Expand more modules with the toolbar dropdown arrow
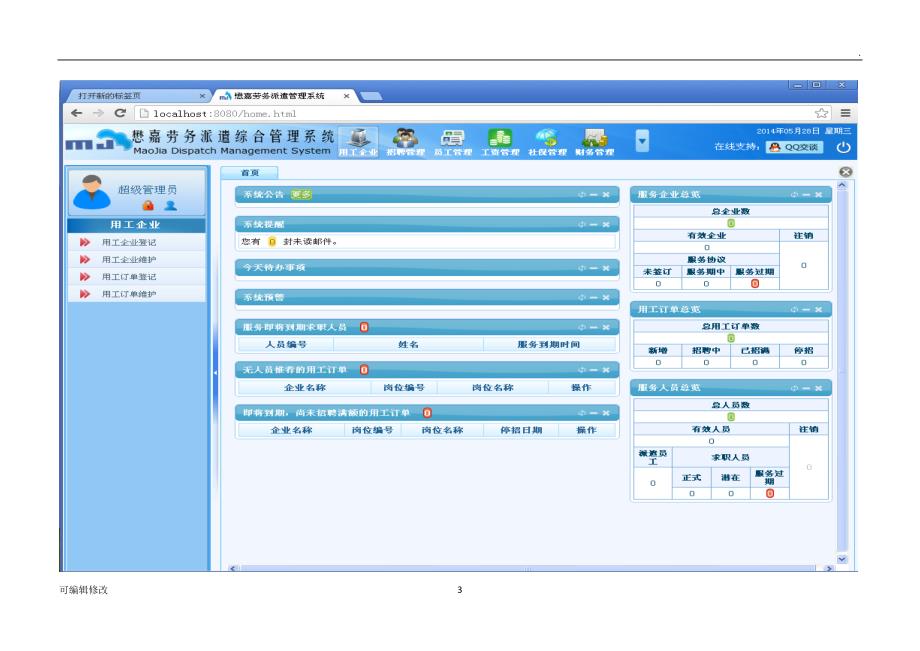 642,141
